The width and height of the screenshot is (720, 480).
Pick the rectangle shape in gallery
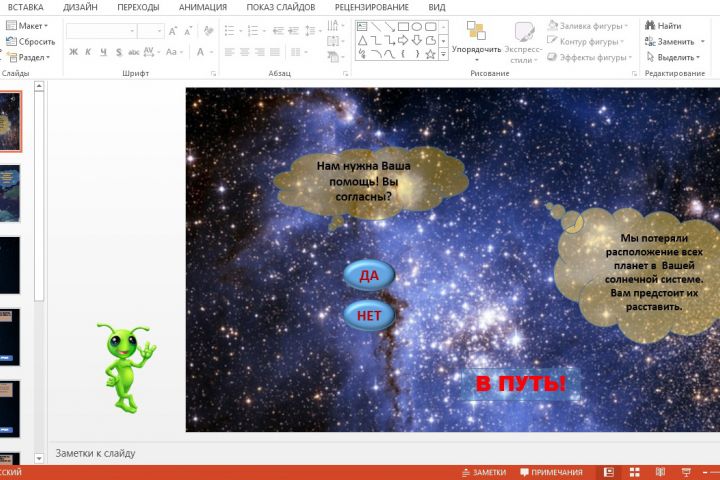[403, 27]
